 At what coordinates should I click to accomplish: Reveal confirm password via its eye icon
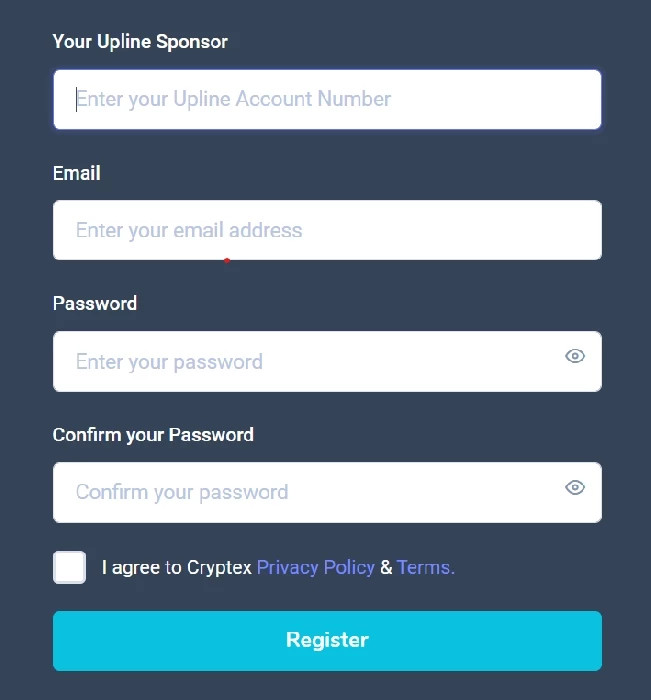[x=575, y=487]
